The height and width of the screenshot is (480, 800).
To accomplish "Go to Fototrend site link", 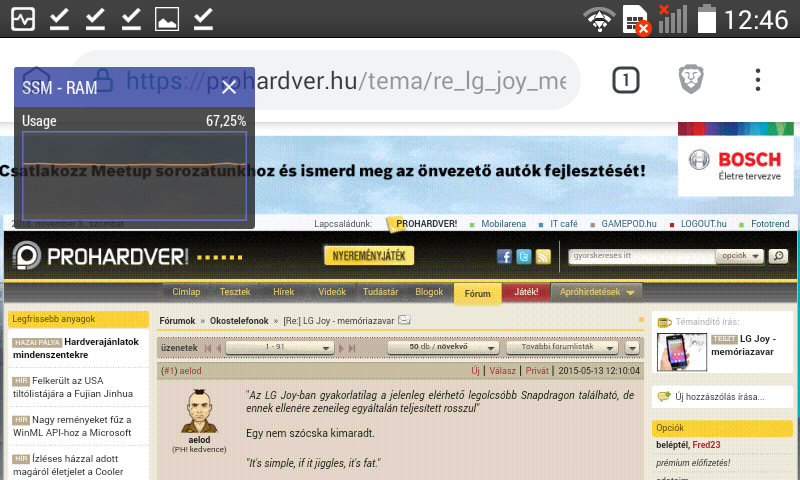I will (x=770, y=223).
